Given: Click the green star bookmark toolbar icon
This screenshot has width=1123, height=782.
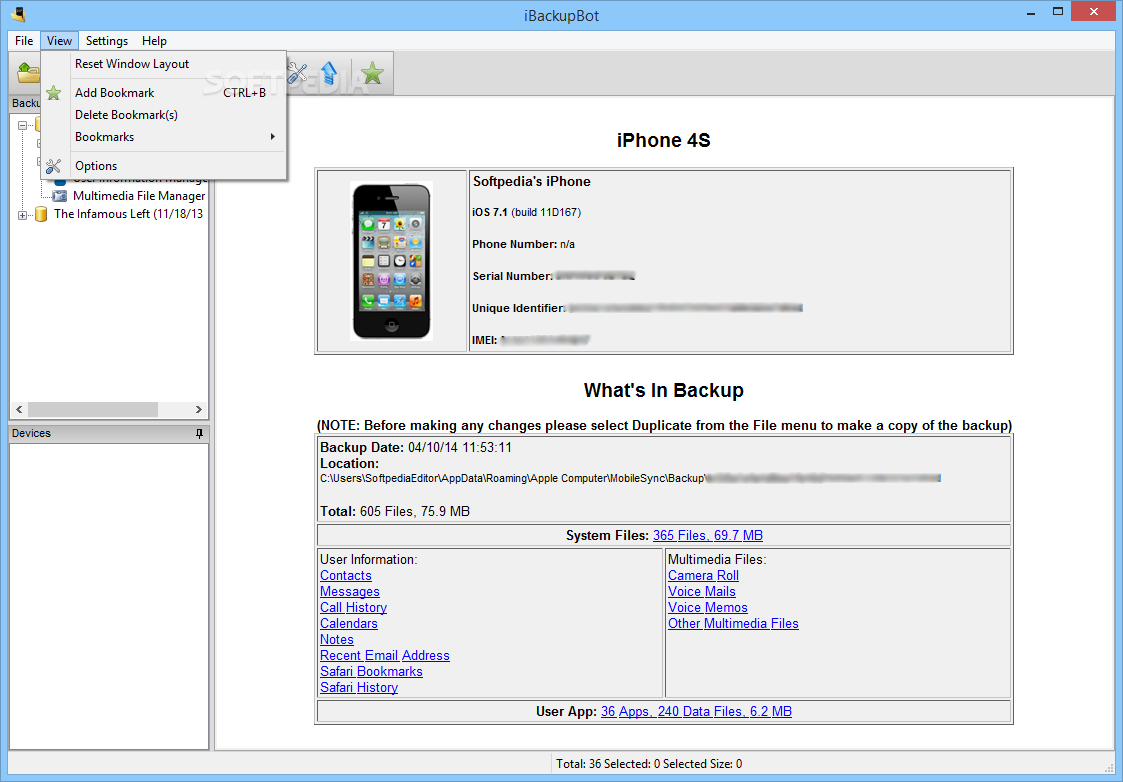Looking at the screenshot, I should 372,72.
